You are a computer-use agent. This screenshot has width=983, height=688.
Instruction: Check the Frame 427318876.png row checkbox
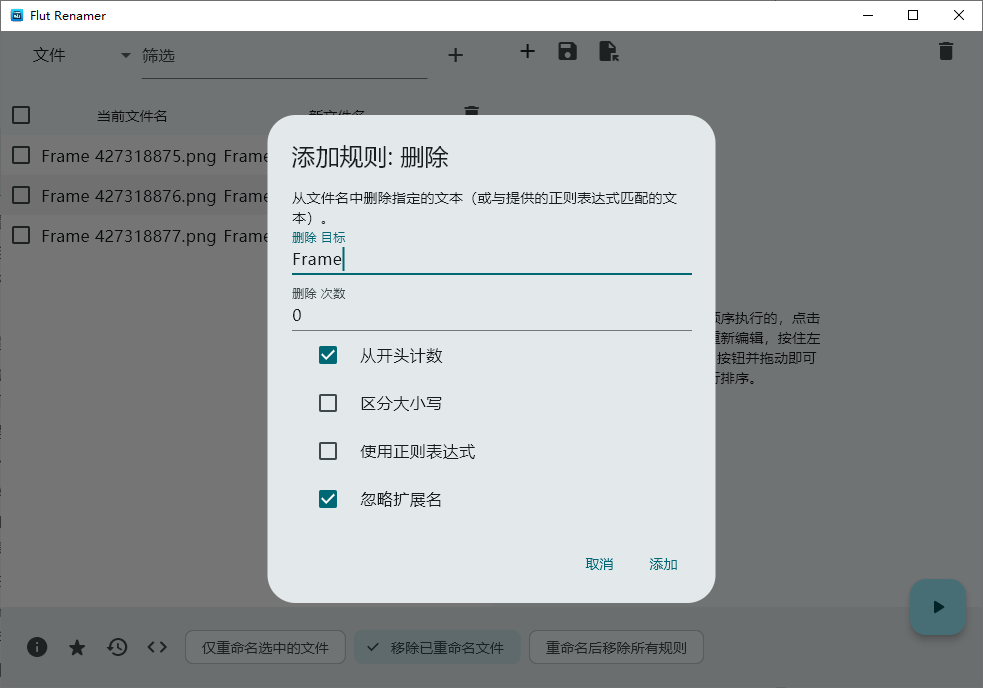click(21, 195)
